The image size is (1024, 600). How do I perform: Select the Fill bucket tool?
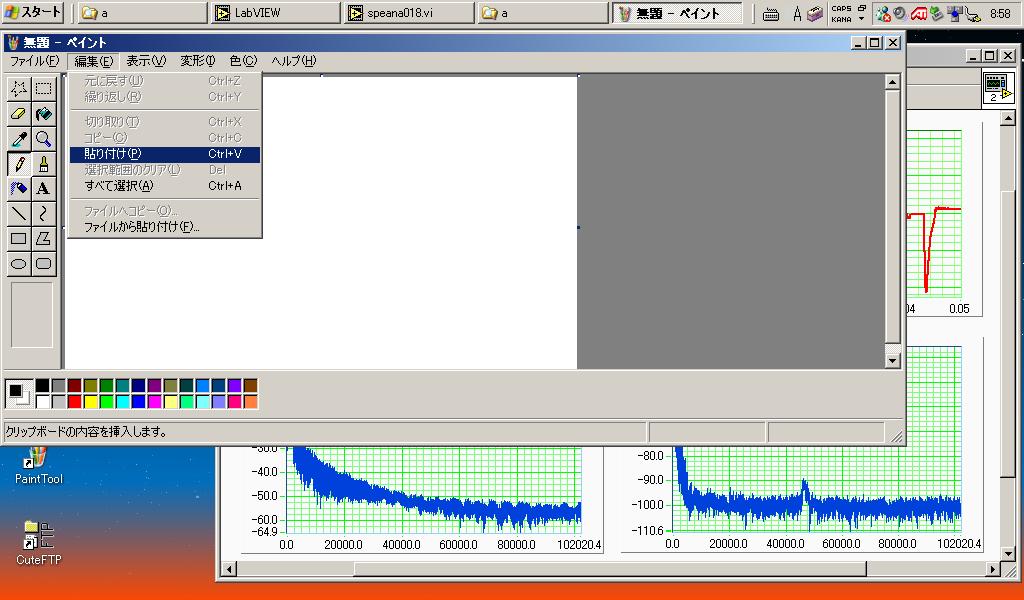pyautogui.click(x=43, y=114)
